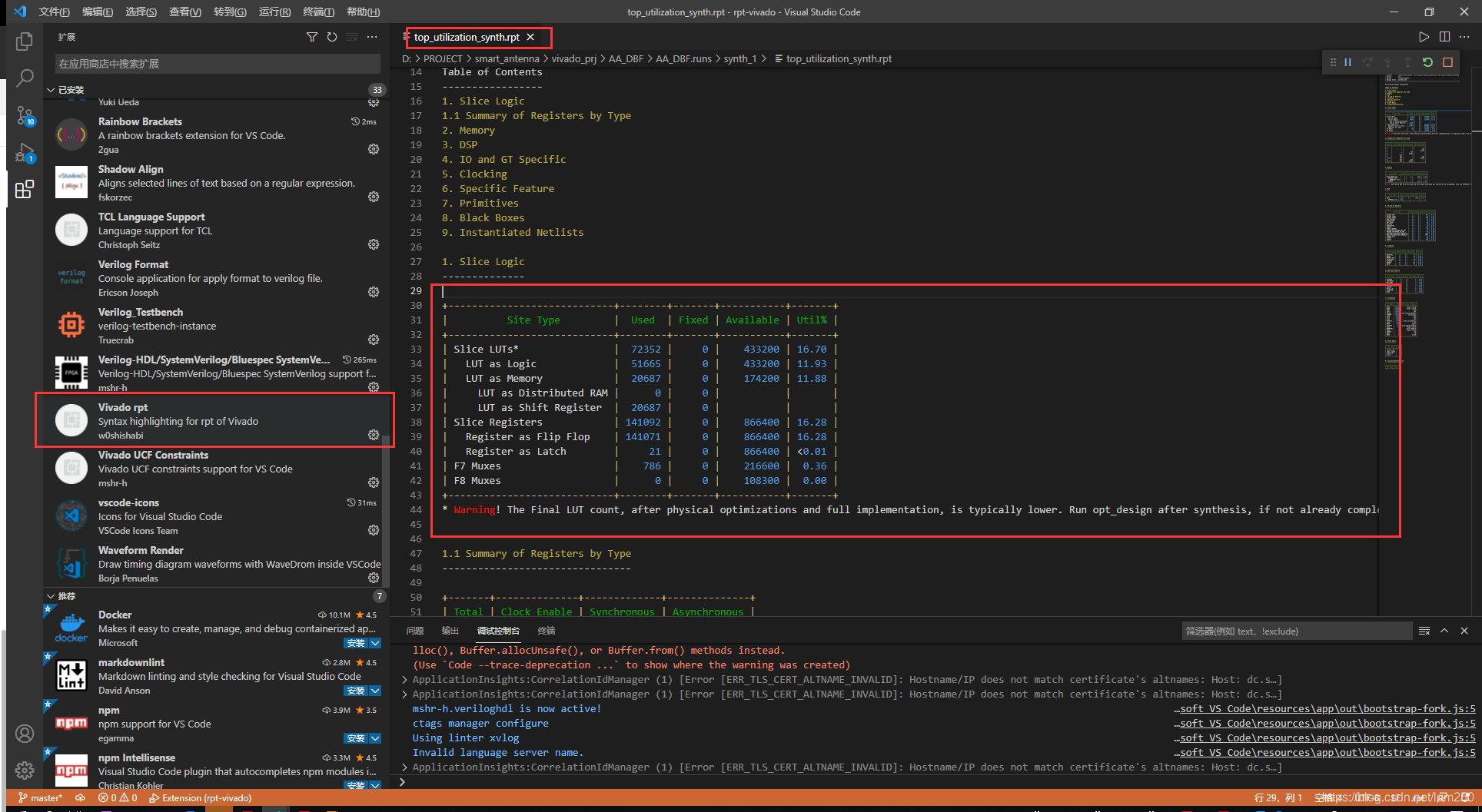Open errors and warnings count in status bar

pos(118,798)
